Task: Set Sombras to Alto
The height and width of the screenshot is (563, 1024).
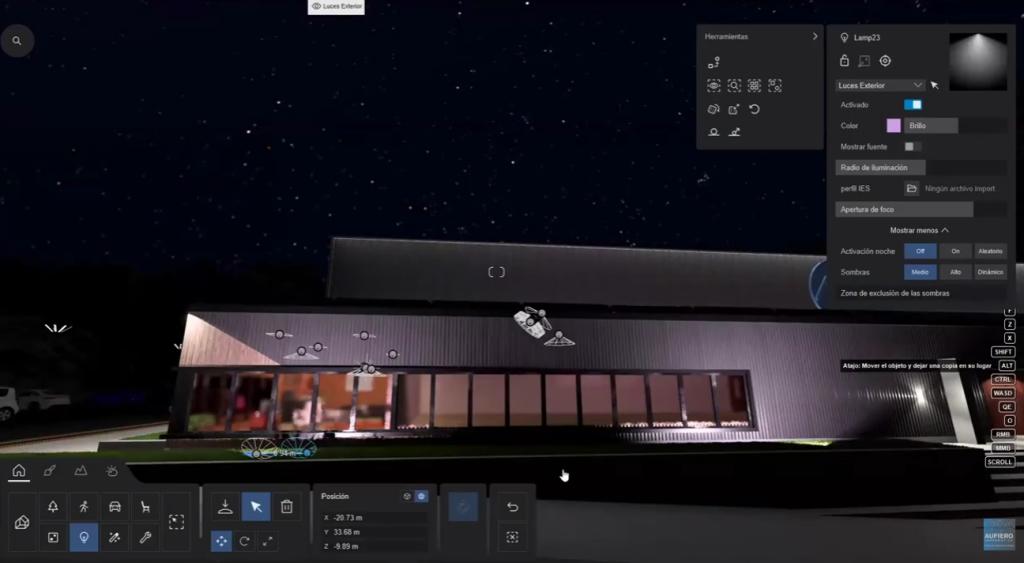Action: point(955,272)
